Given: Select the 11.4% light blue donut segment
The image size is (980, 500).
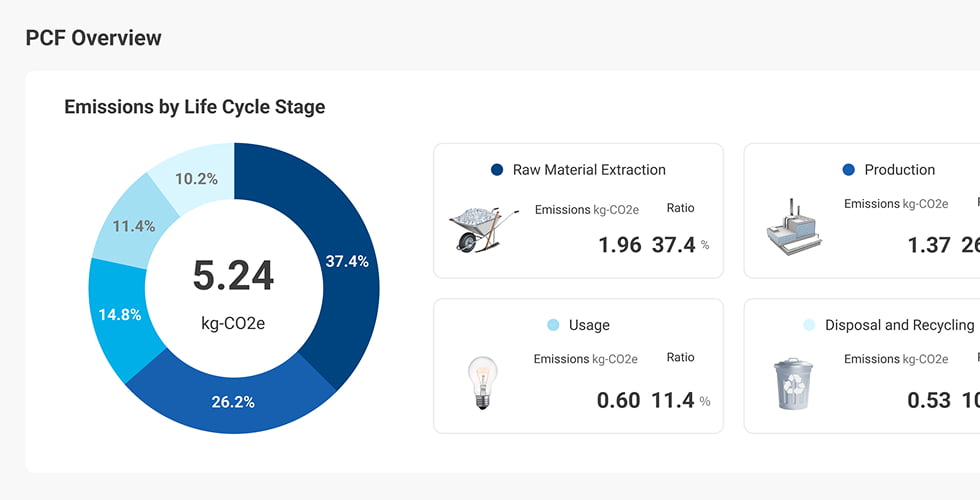Looking at the screenshot, I should (134, 226).
